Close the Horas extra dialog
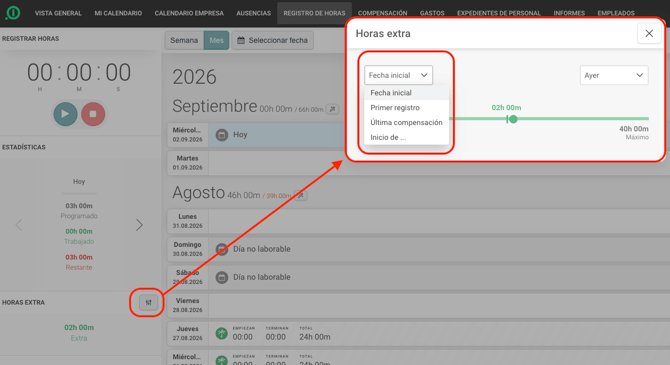The height and width of the screenshot is (365, 670). (x=649, y=33)
